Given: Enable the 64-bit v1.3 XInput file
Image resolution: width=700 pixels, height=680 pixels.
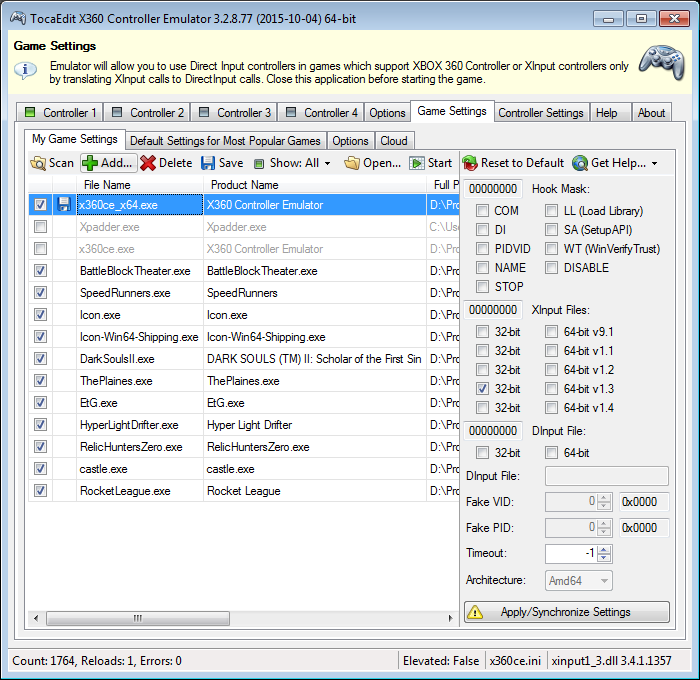Looking at the screenshot, I should point(552,388).
